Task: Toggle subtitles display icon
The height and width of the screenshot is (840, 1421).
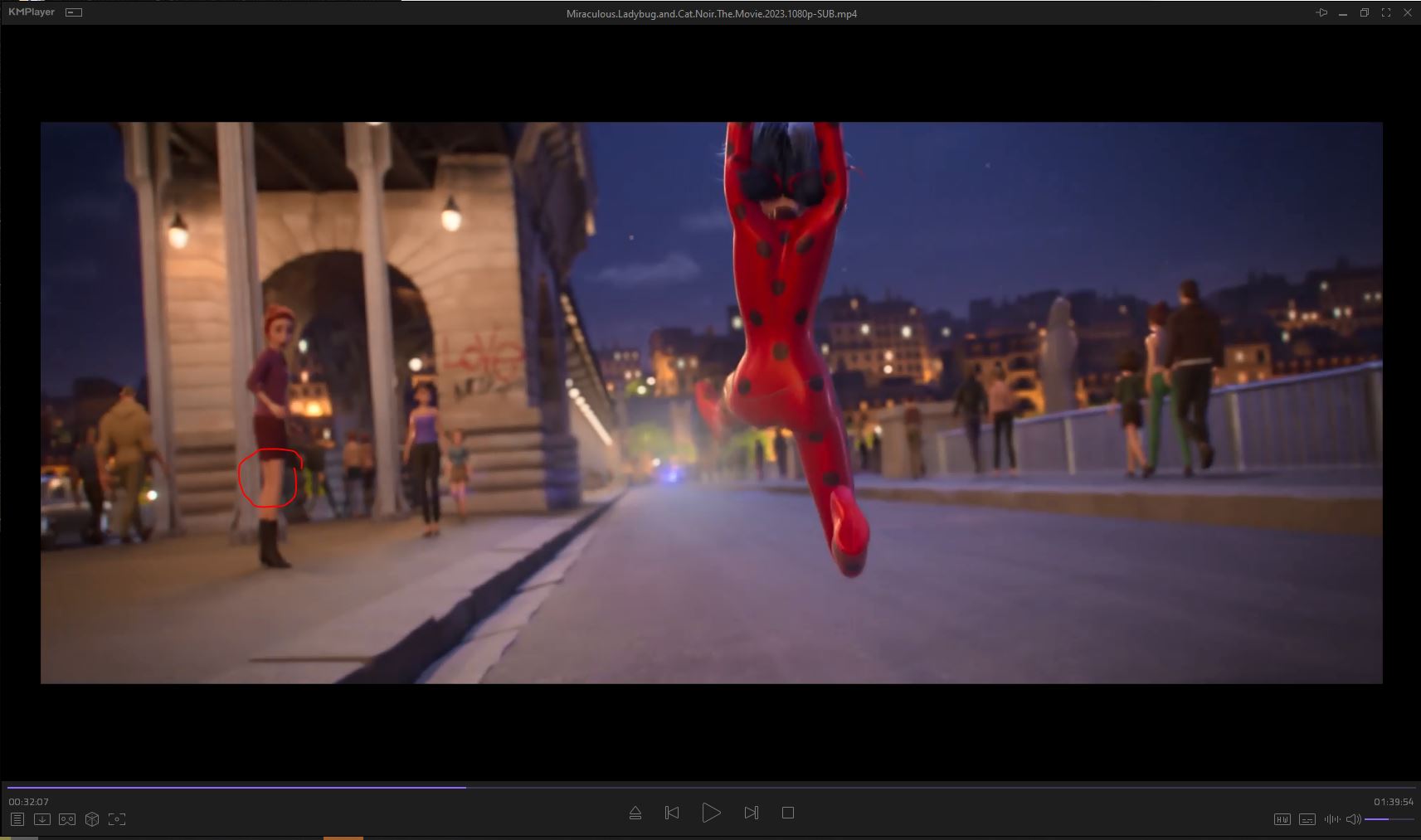Action: point(1307,819)
